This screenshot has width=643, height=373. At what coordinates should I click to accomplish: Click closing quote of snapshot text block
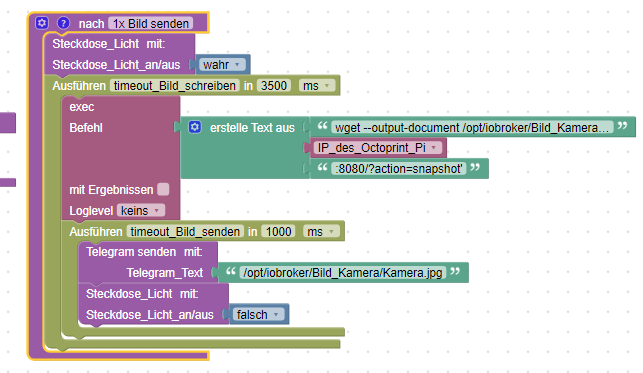(x=475, y=167)
